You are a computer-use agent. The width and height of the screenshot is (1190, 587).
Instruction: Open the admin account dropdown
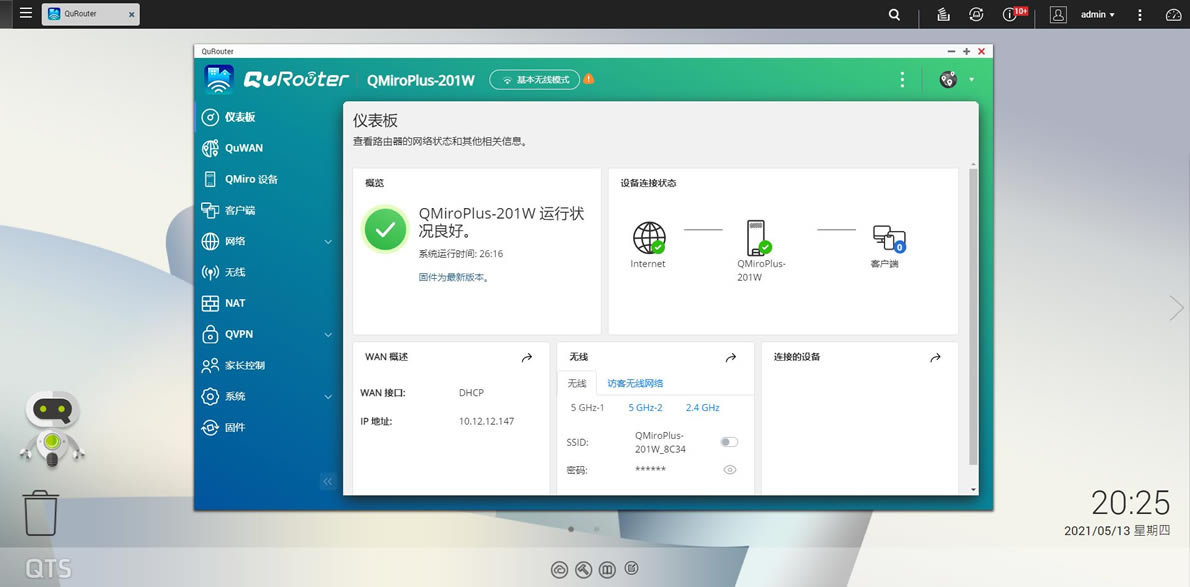click(x=1097, y=14)
